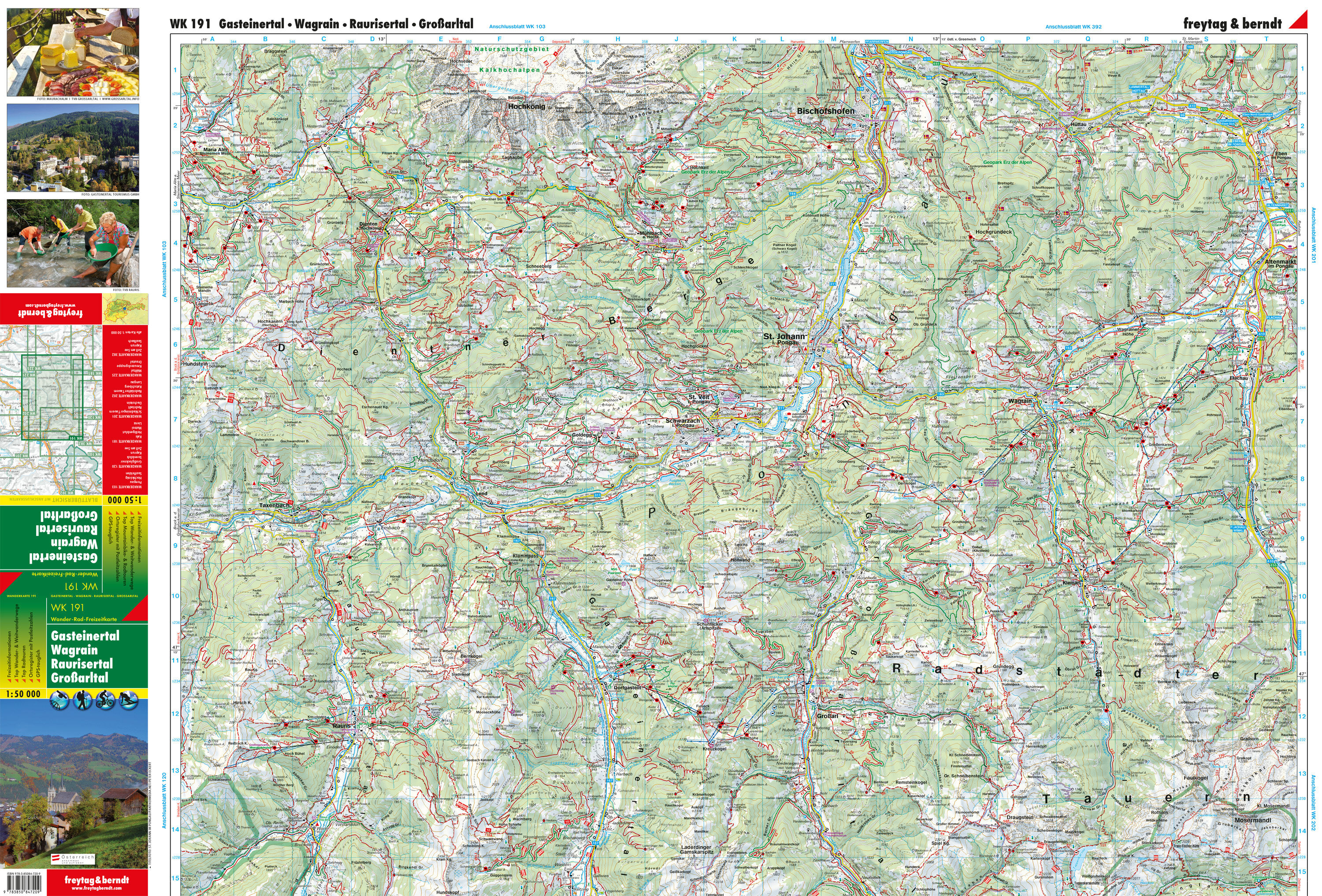Click the 1:50 000 scale label on cover
The width and height of the screenshot is (1322, 896).
23,694
